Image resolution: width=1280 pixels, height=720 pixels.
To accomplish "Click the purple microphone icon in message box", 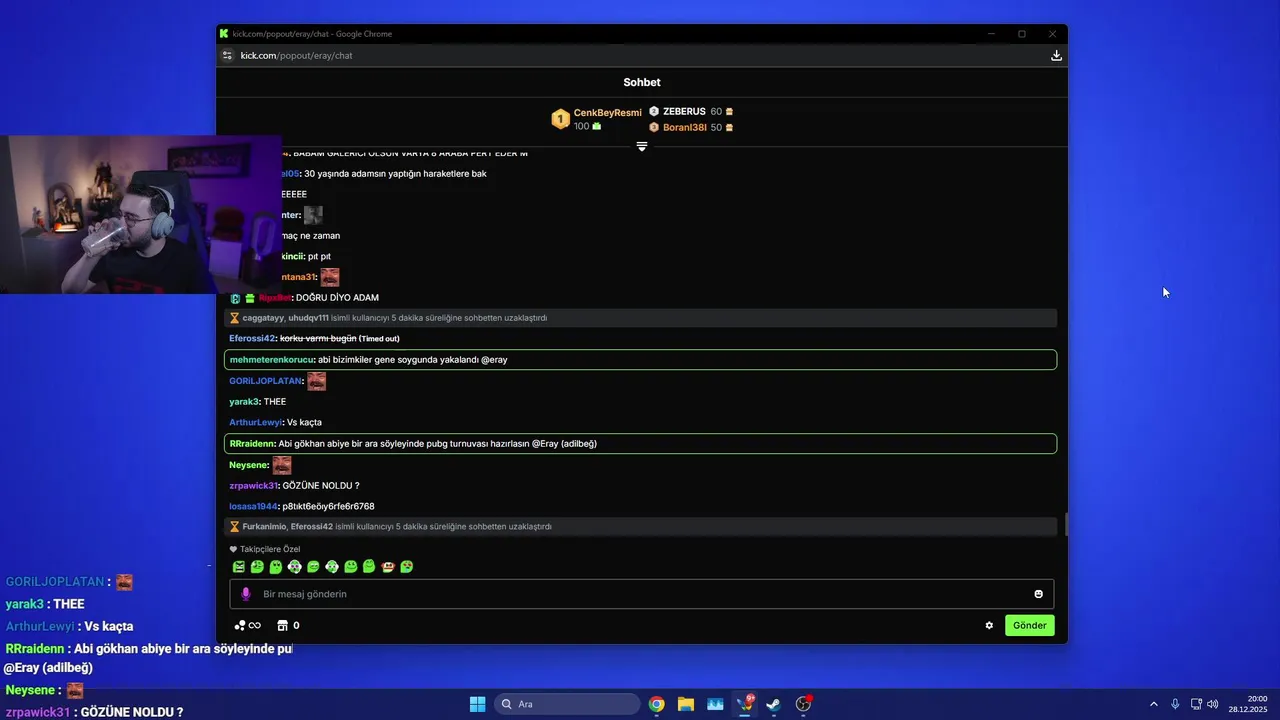I will (x=246, y=594).
